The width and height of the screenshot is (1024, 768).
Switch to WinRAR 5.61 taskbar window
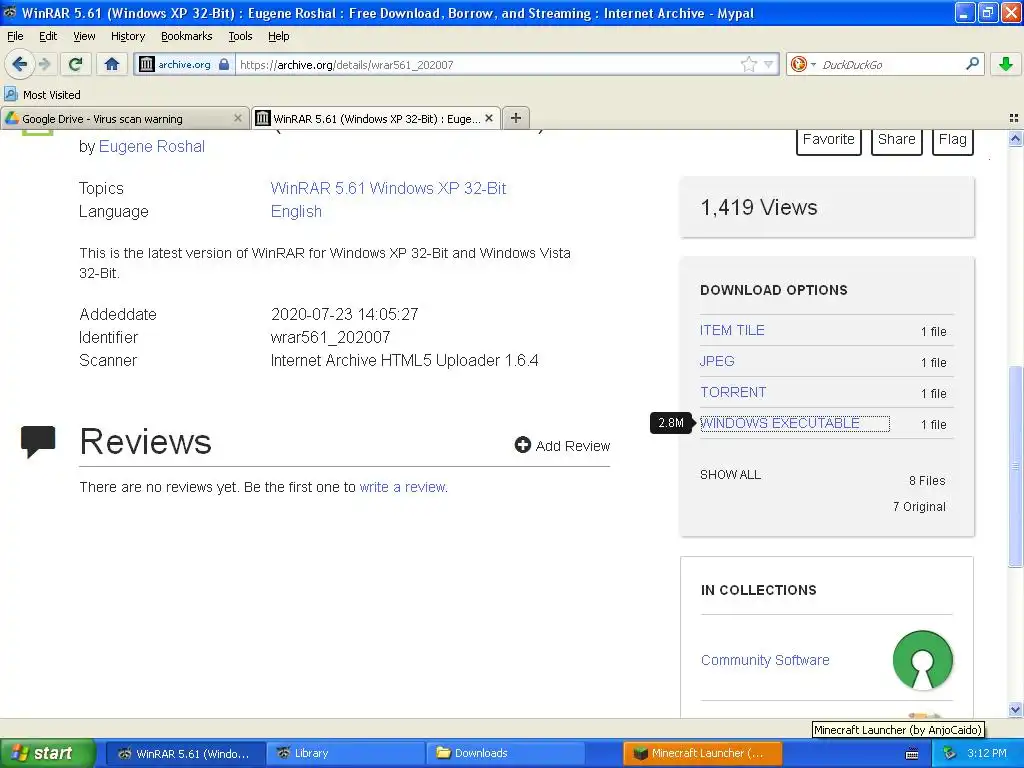(185, 754)
